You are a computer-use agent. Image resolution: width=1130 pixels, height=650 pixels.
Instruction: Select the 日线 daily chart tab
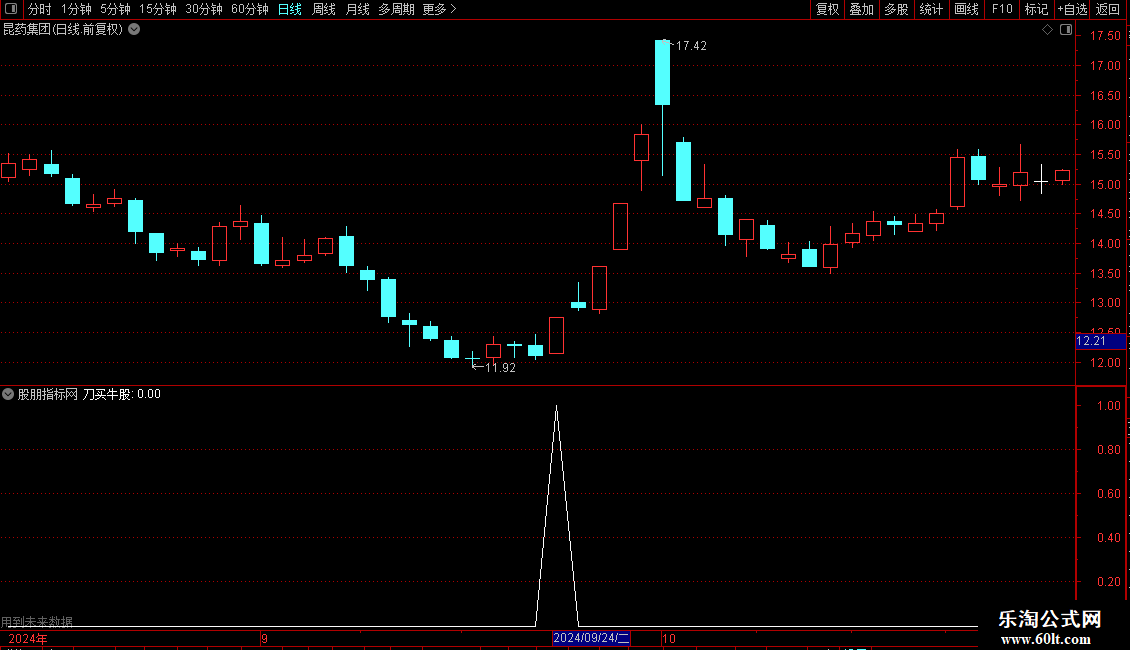click(x=290, y=9)
